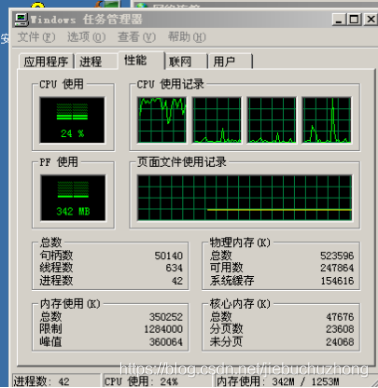This screenshot has height=388, width=378.
Task: Click the CPU usage gauge showing 24 %
Action: (72, 120)
